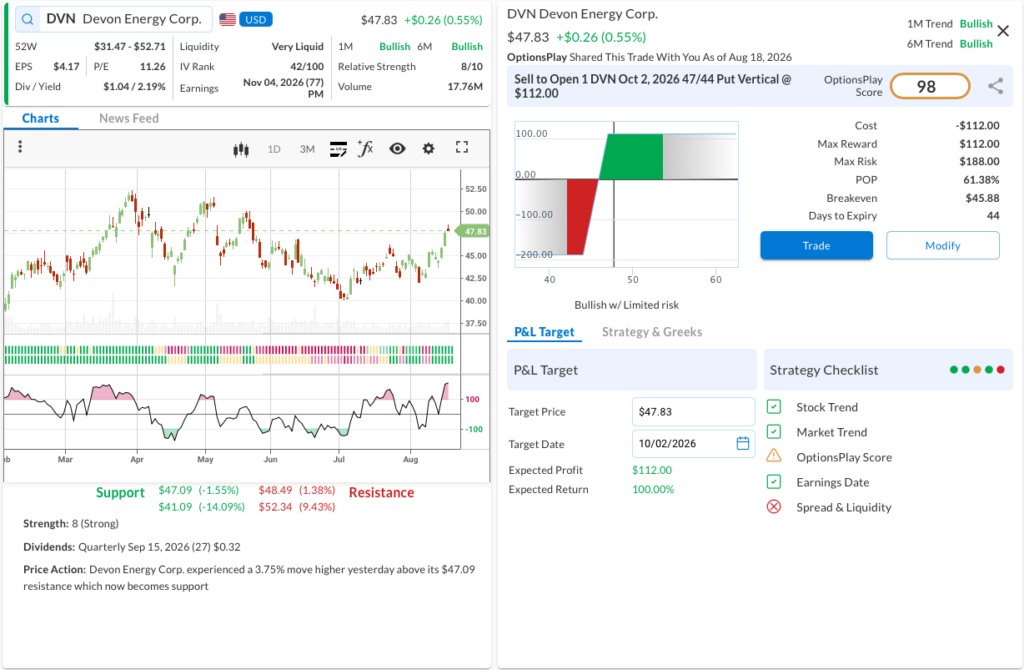Open the Target Date calendar icon
This screenshot has height=670, width=1024.
(x=743, y=443)
